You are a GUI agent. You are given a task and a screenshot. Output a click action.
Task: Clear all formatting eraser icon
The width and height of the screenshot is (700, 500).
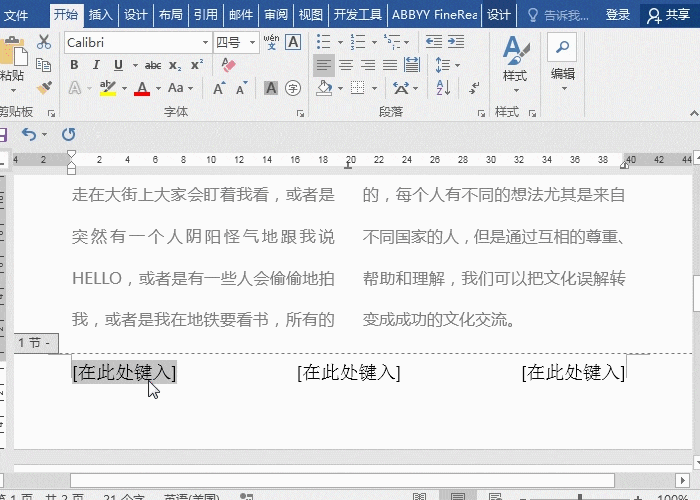228,65
